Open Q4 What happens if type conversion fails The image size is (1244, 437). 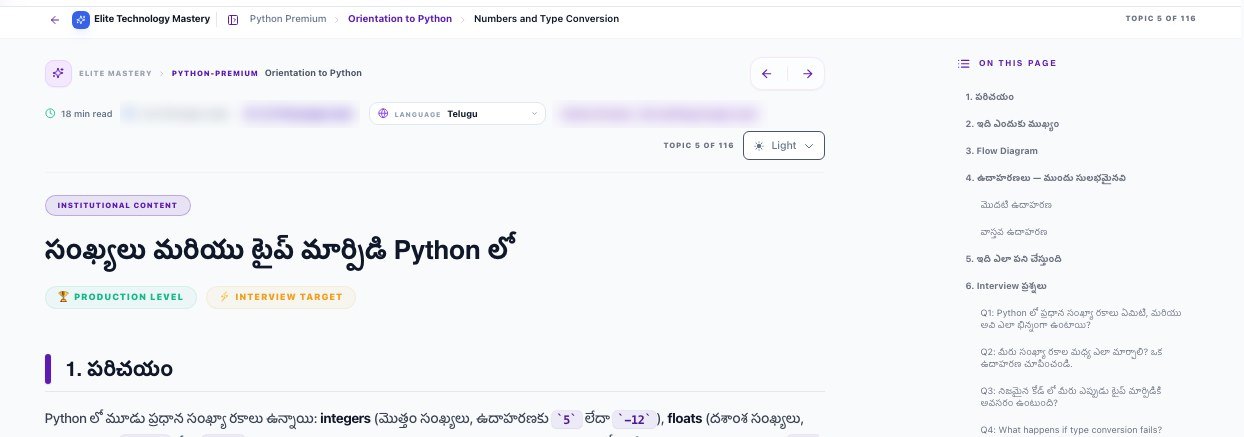pyautogui.click(x=1071, y=430)
